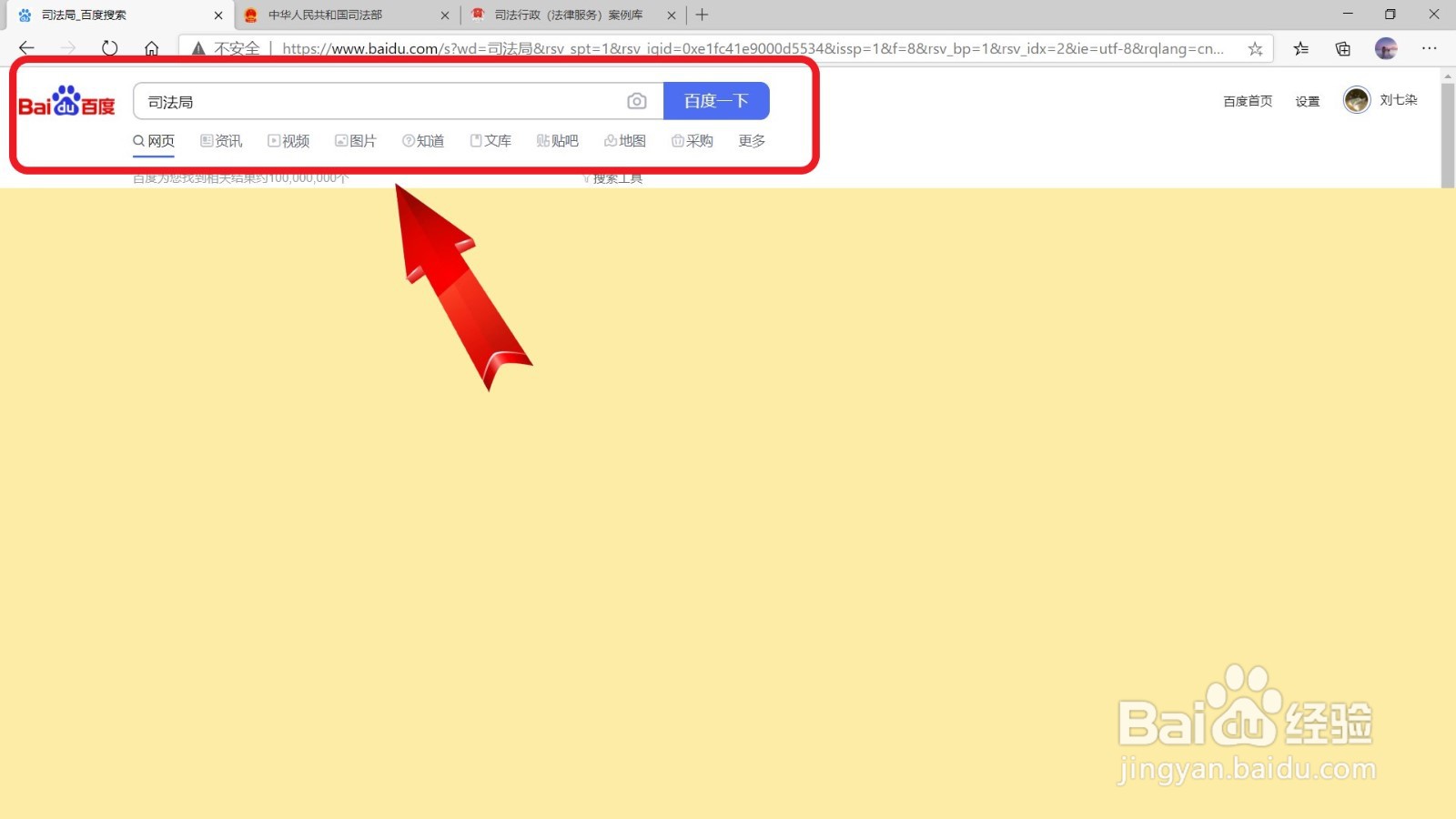Click the 搜索工具 filter link
This screenshot has height=819, width=1456.
tap(612, 178)
